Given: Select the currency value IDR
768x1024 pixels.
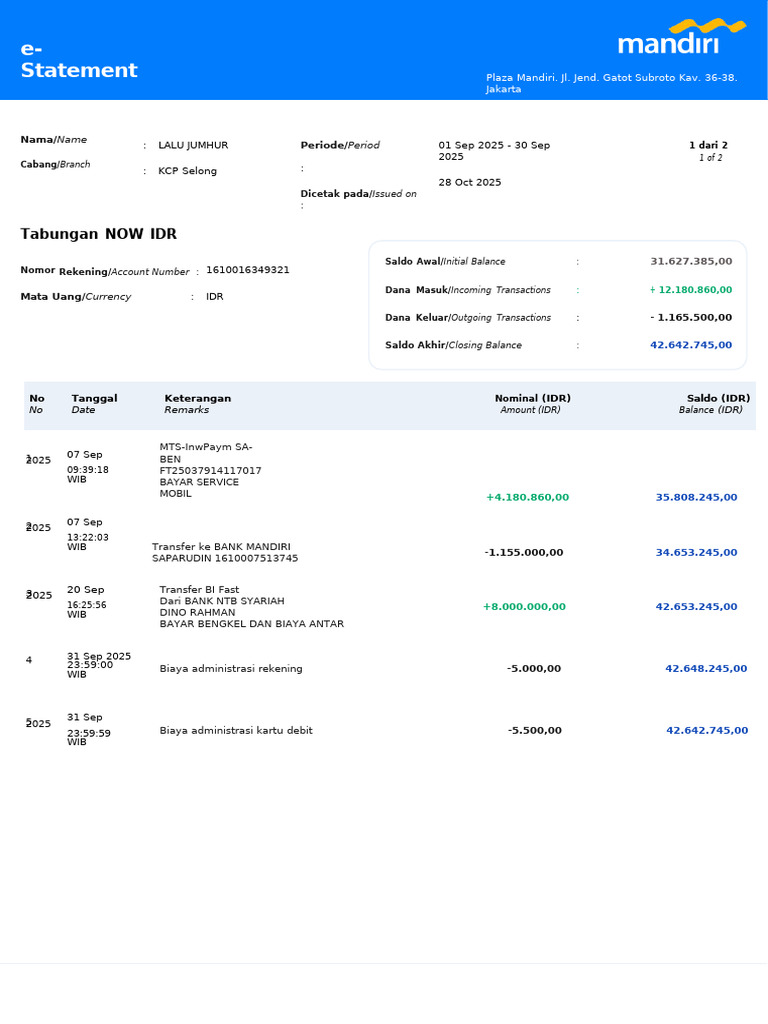Looking at the screenshot, I should 215,296.
